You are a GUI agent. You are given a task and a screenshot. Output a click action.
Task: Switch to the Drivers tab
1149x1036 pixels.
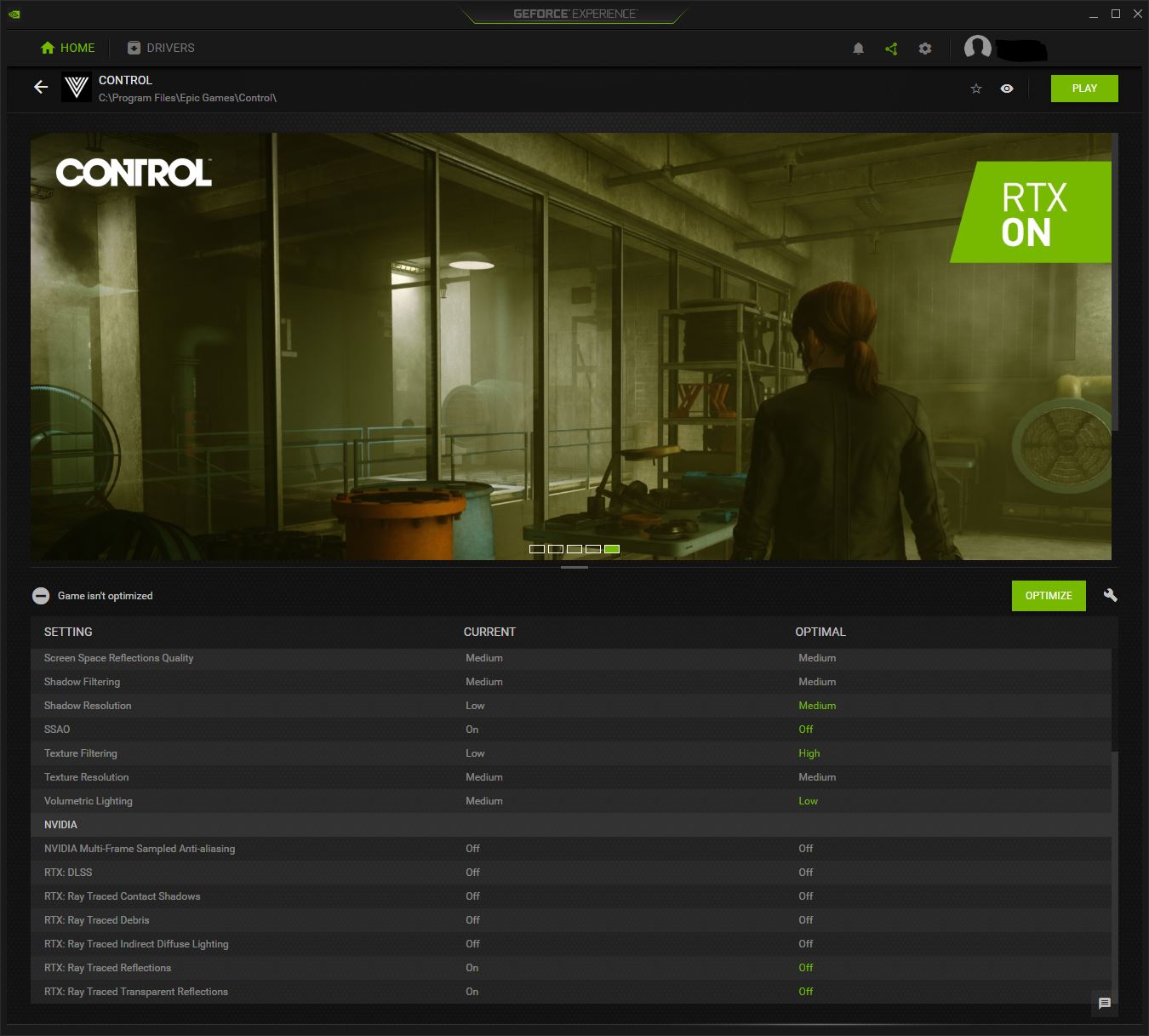161,48
